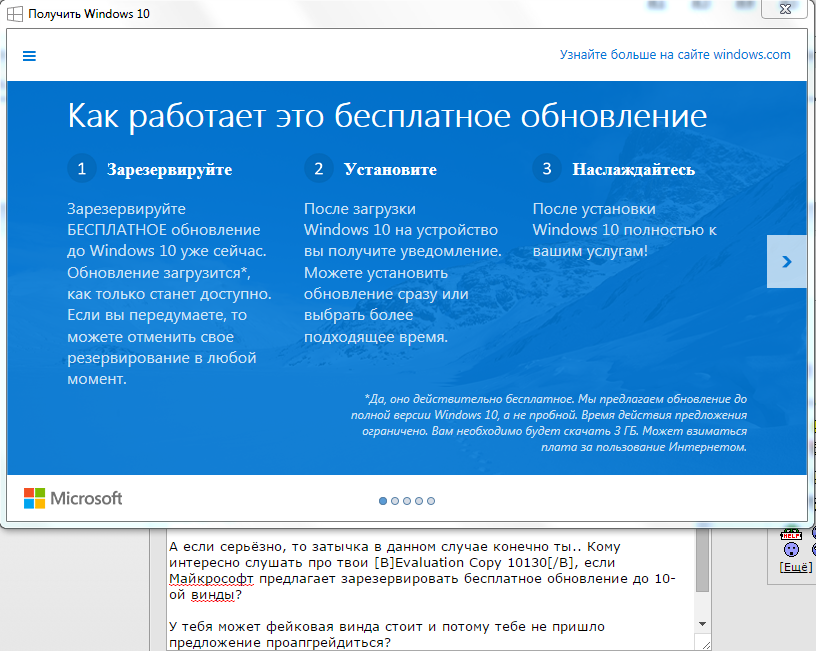
Task: Click the step heading 'Установите'
Action: click(390, 169)
